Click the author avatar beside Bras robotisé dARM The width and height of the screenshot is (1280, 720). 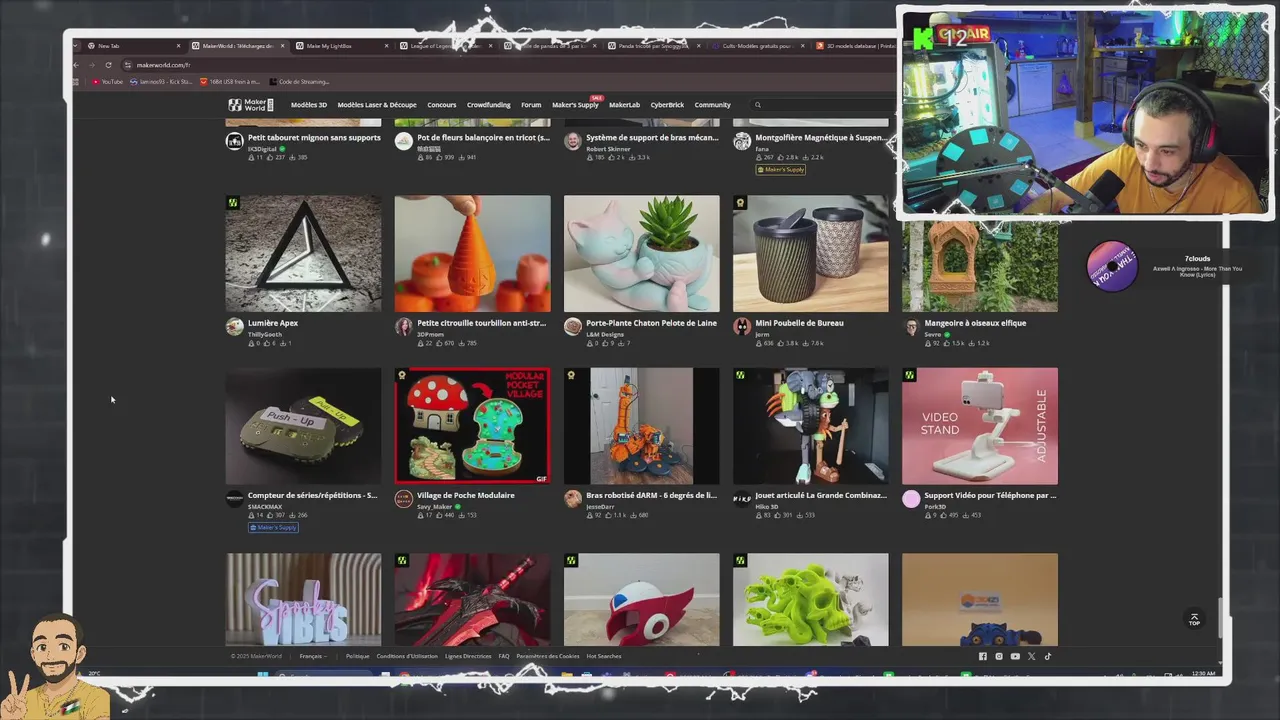[x=572, y=499]
